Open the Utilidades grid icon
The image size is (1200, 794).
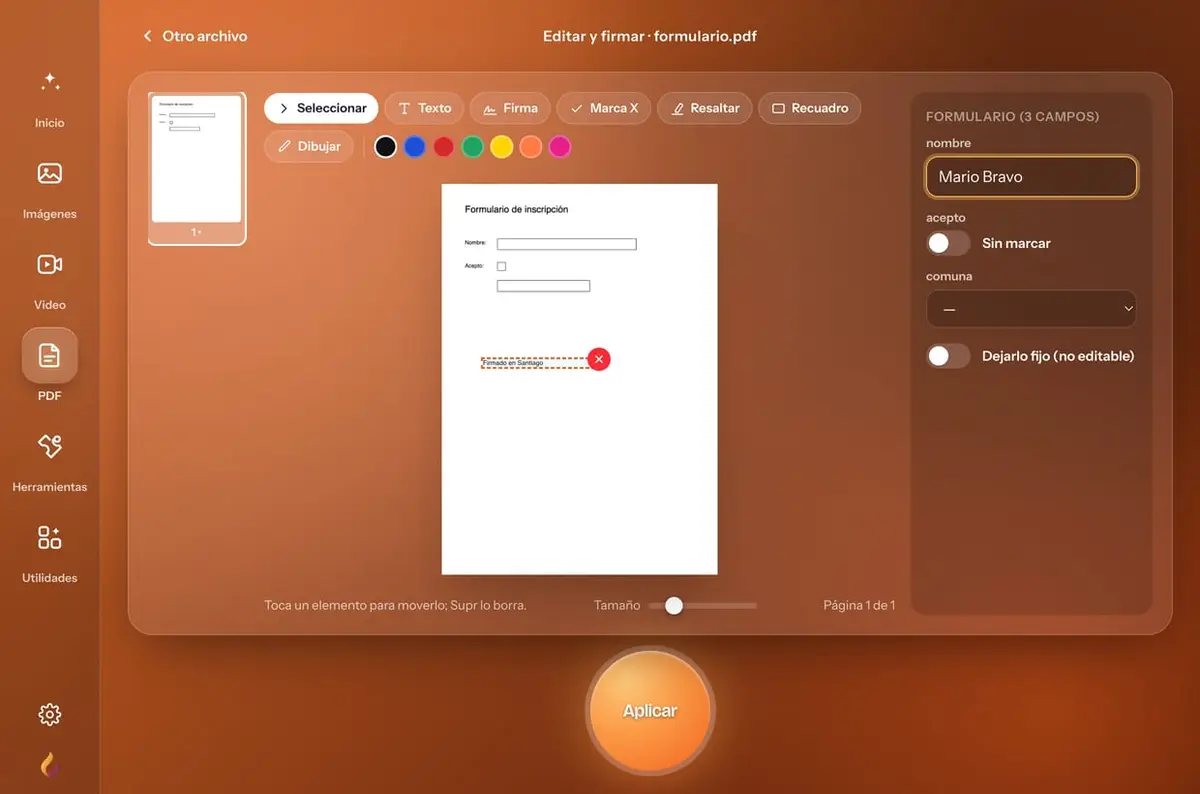point(50,537)
